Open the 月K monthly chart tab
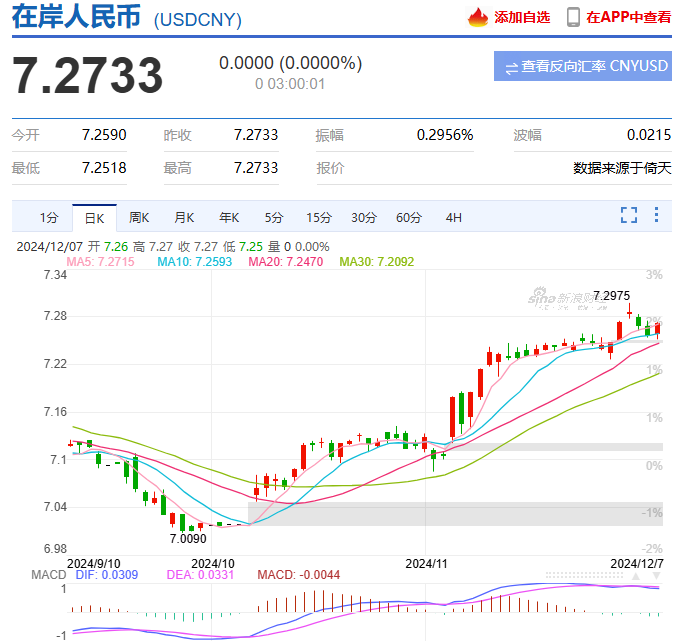Viewport: 689px width, 641px height. (x=184, y=217)
